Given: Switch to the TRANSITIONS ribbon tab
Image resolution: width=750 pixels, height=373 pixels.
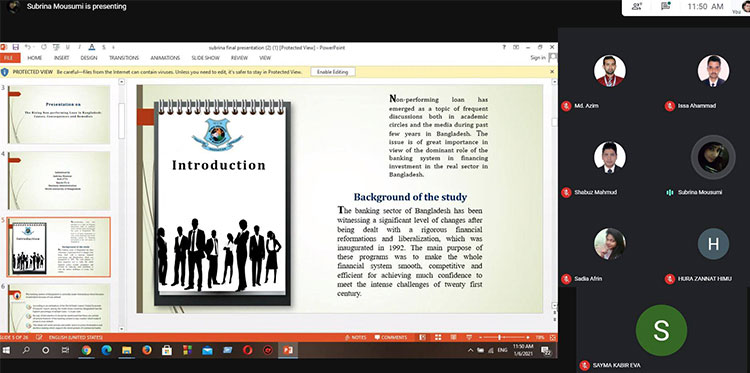Looking at the screenshot, I should click(x=124, y=58).
